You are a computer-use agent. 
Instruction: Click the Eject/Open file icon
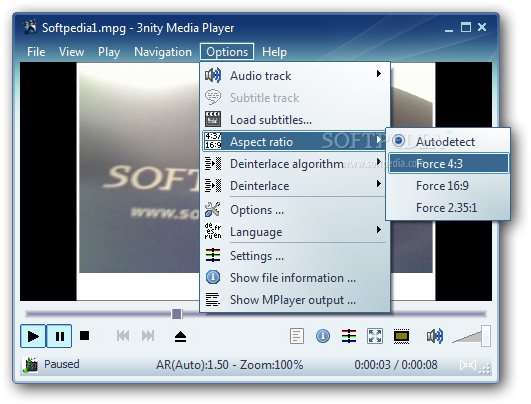click(x=180, y=337)
